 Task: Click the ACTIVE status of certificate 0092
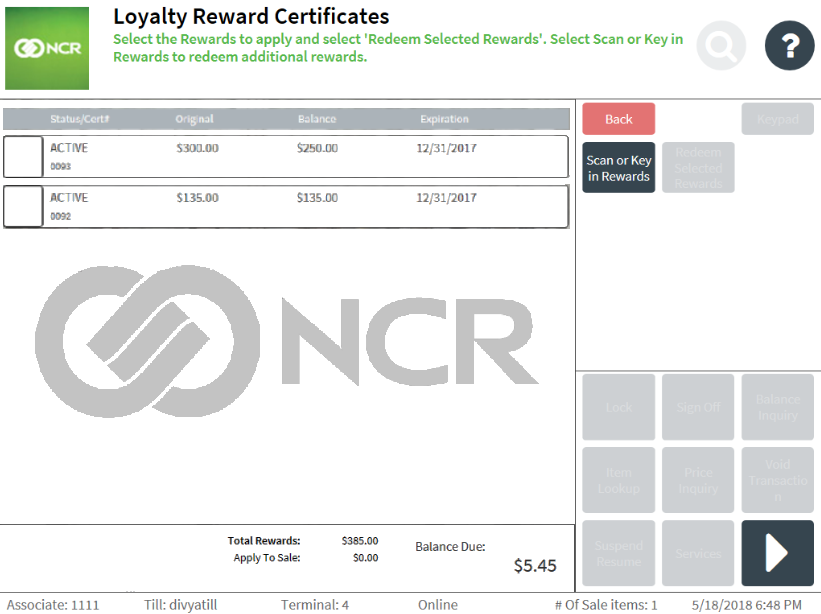(69, 197)
